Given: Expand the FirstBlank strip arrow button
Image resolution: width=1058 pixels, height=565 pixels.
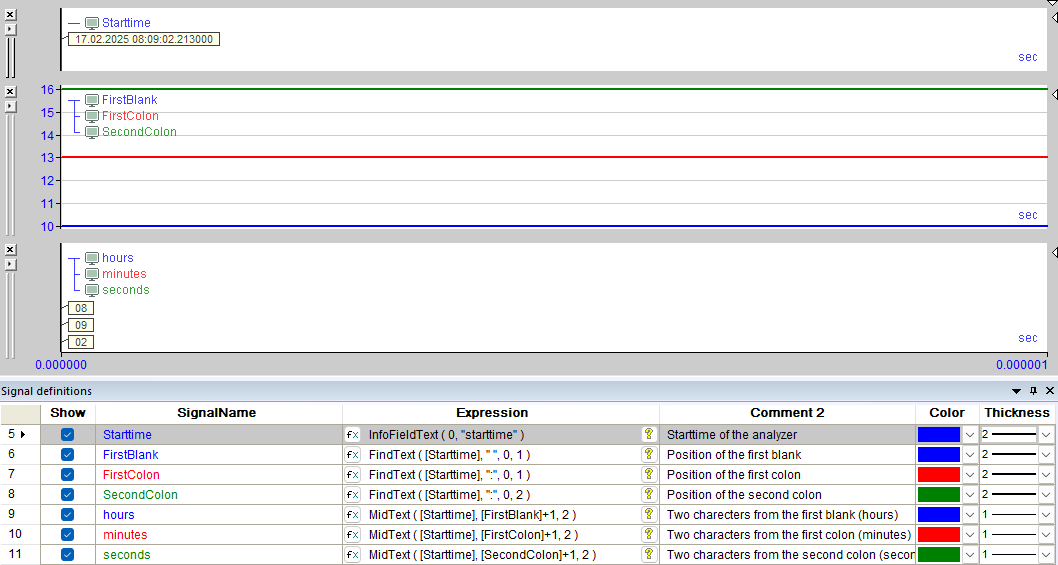Looking at the screenshot, I should click(x=10, y=107).
